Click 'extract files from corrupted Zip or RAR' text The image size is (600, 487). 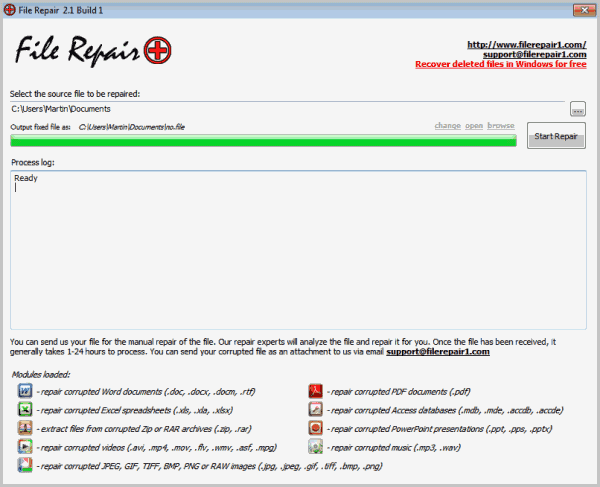(144, 429)
